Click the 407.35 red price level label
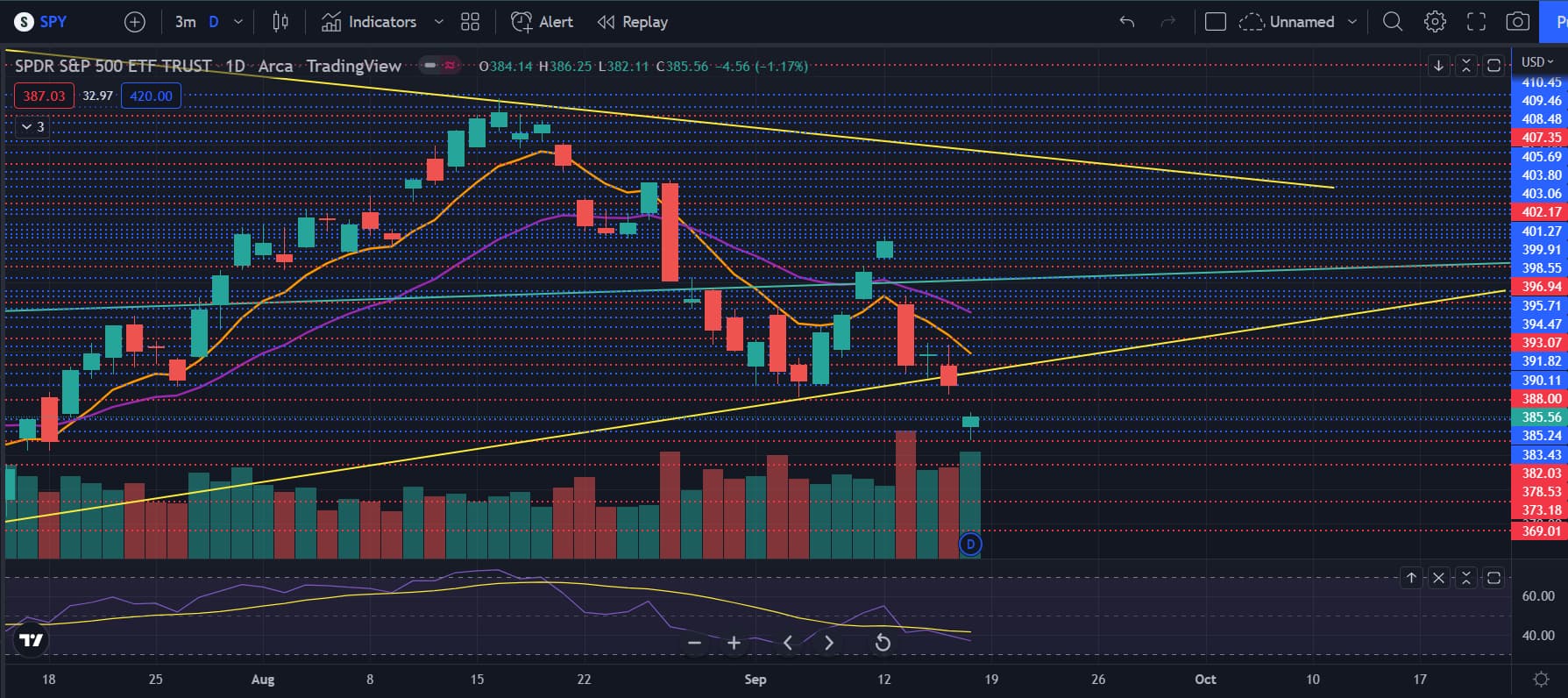The width and height of the screenshot is (1568, 698). point(1540,138)
